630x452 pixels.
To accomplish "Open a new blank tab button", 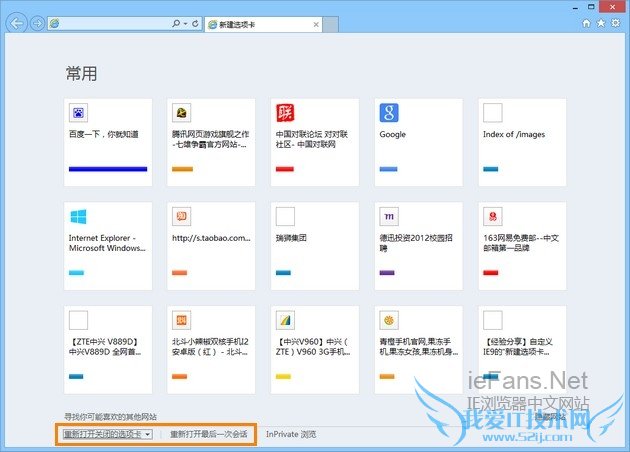I will pos(331,25).
